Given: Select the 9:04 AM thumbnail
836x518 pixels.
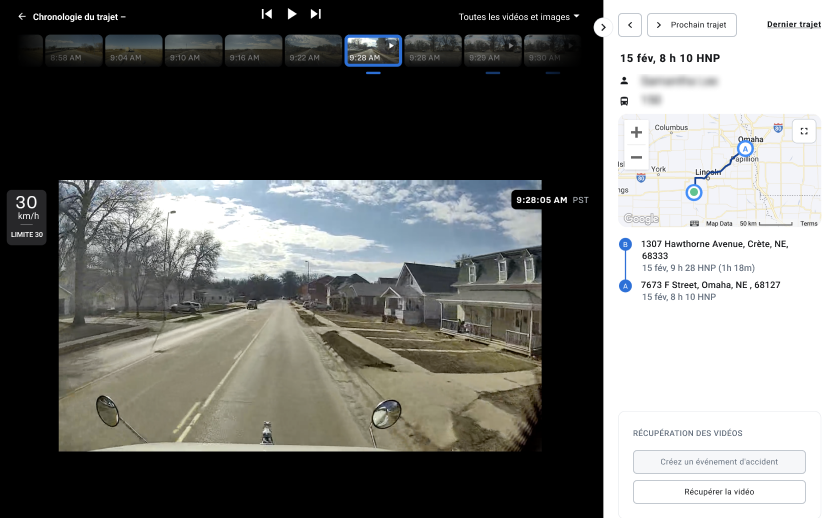Looking at the screenshot, I should pyautogui.click(x=133, y=51).
